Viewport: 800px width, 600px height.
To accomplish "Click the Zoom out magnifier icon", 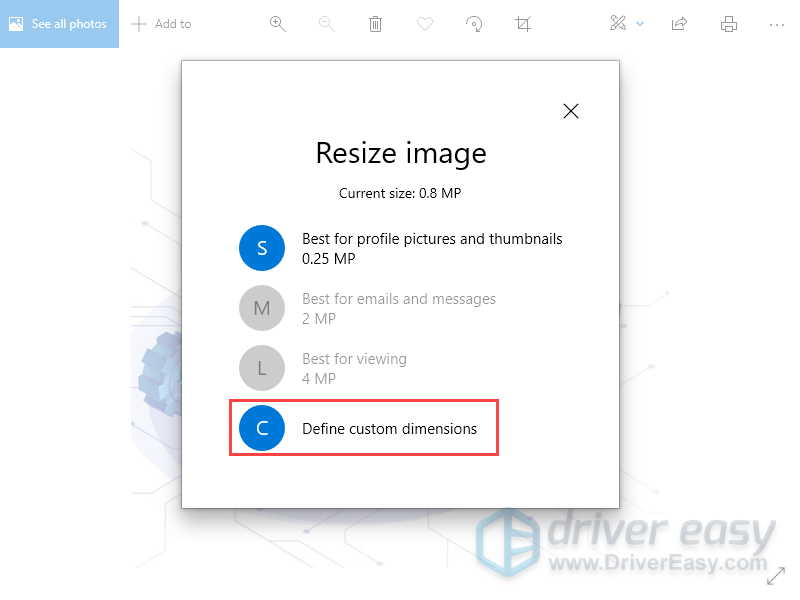I will click(326, 23).
